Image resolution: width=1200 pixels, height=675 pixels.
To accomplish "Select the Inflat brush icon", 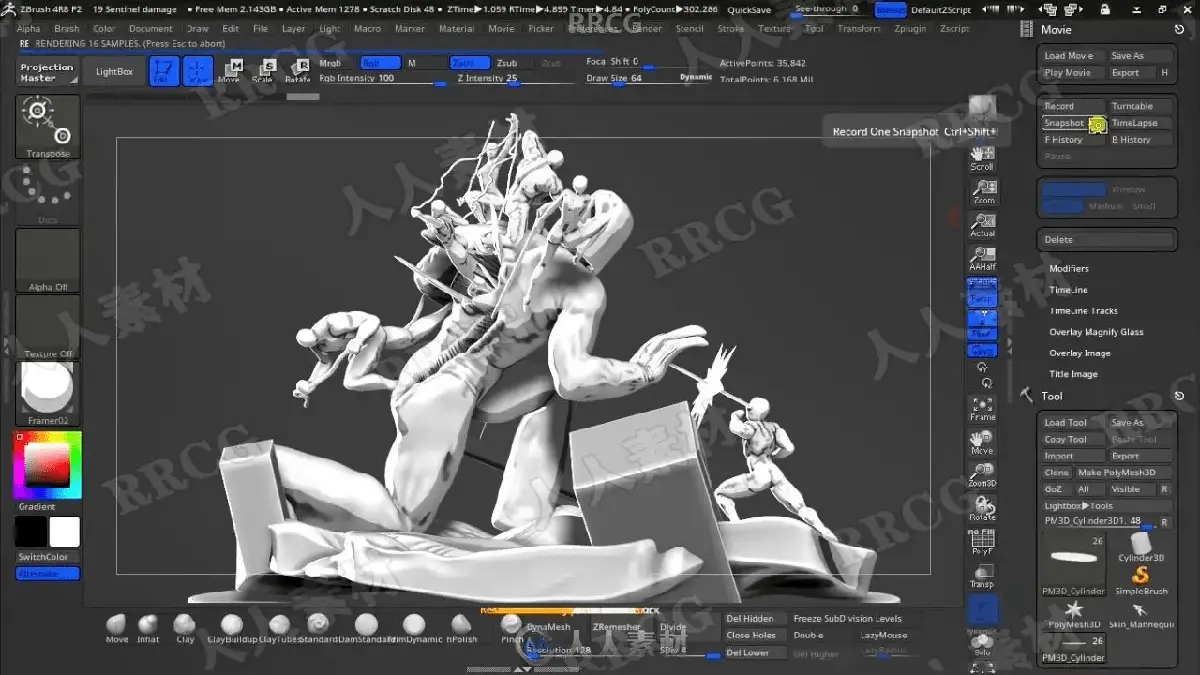I will pos(148,627).
